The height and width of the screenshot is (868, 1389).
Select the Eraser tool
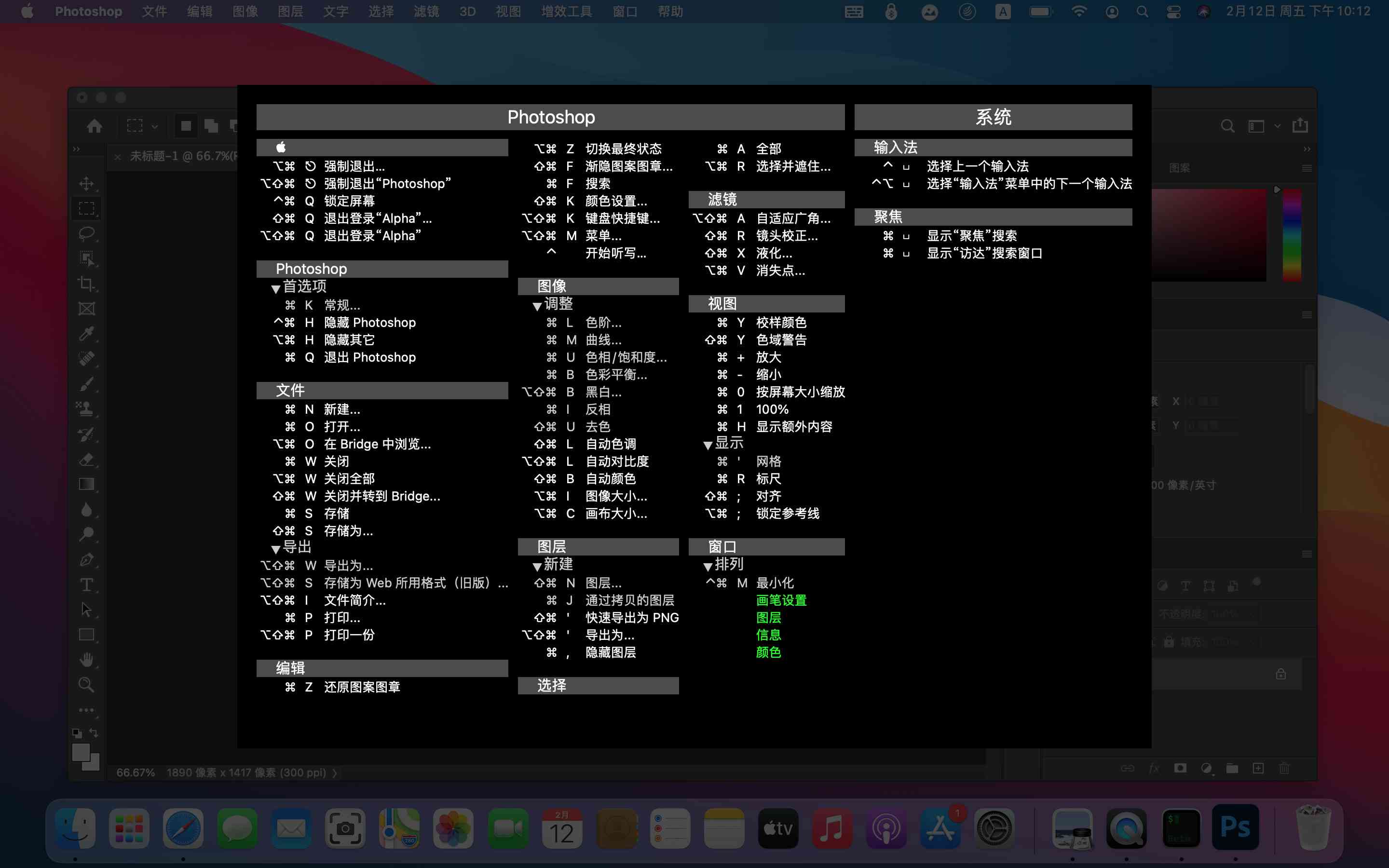[x=88, y=458]
